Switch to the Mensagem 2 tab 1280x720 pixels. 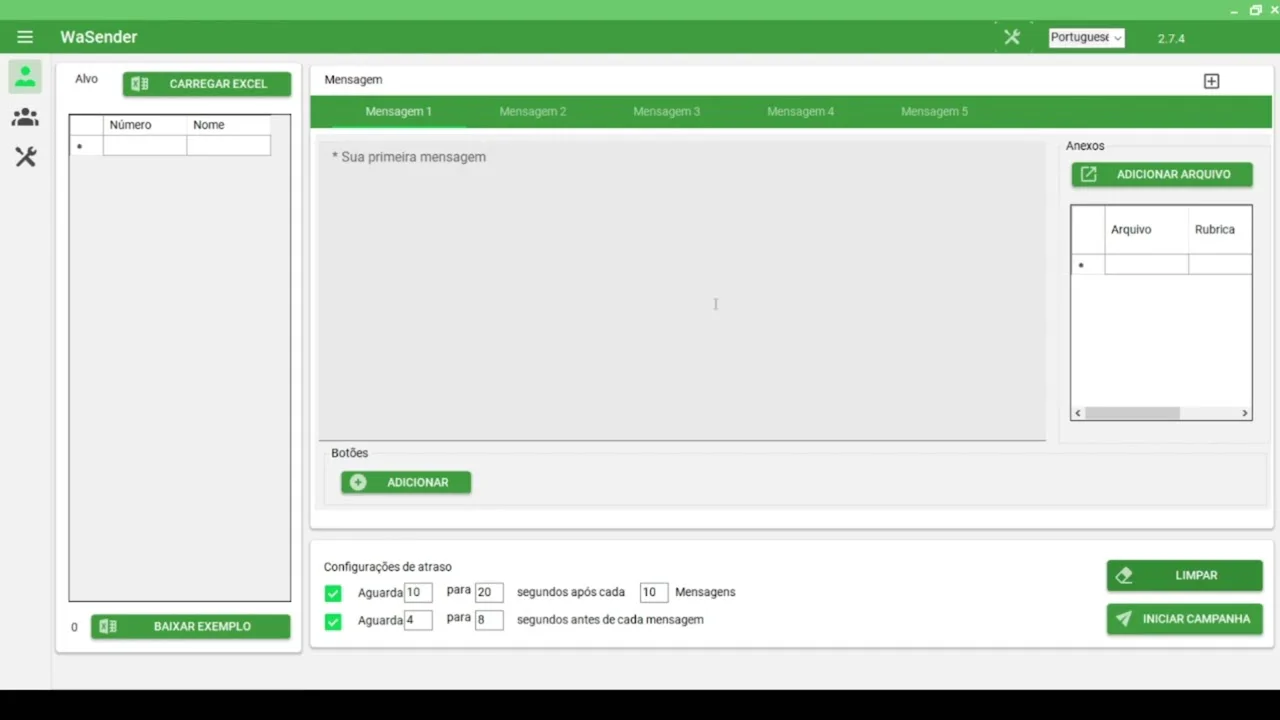click(x=532, y=111)
